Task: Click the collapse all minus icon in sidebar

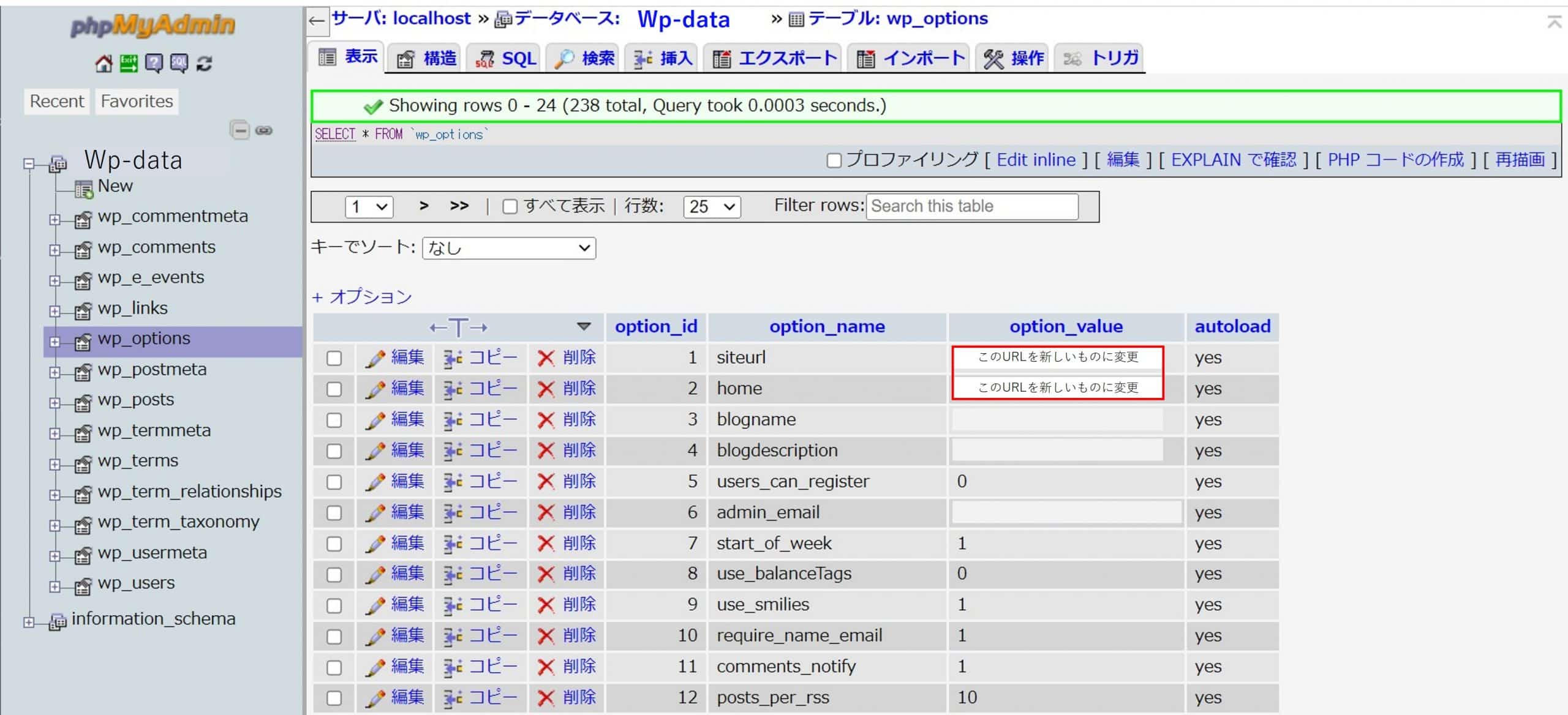Action: (x=240, y=130)
